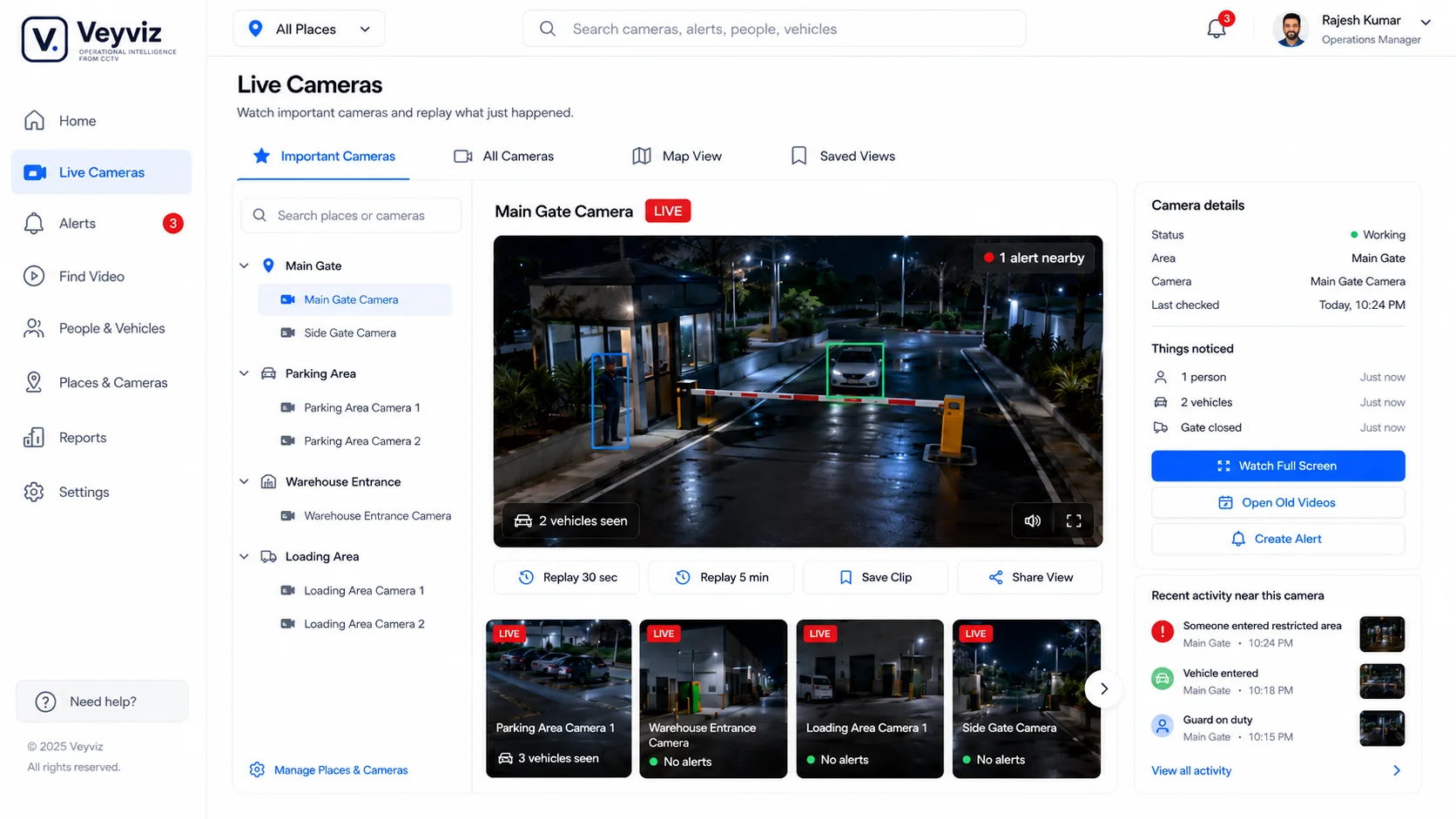Viewport: 1456px width, 819px height.
Task: Expand video with fullscreen icon on feed
Action: (1074, 520)
